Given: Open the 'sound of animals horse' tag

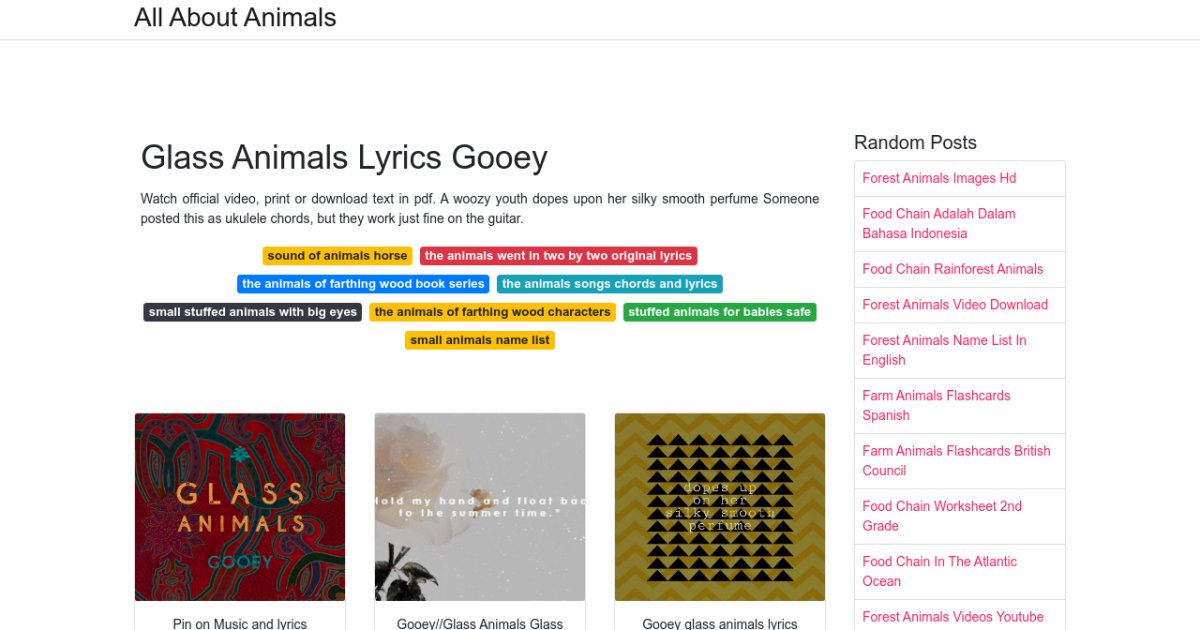Looking at the screenshot, I should click(x=337, y=256).
